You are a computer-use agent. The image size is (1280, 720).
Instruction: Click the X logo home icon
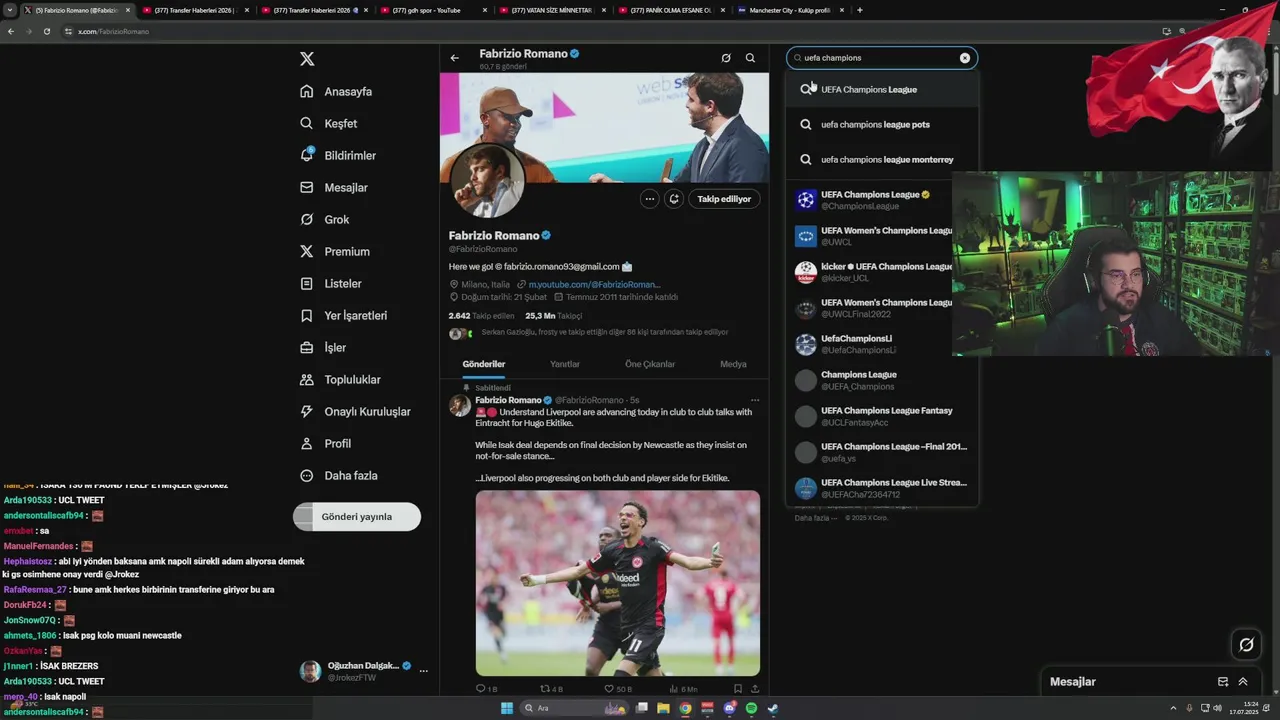coord(307,59)
